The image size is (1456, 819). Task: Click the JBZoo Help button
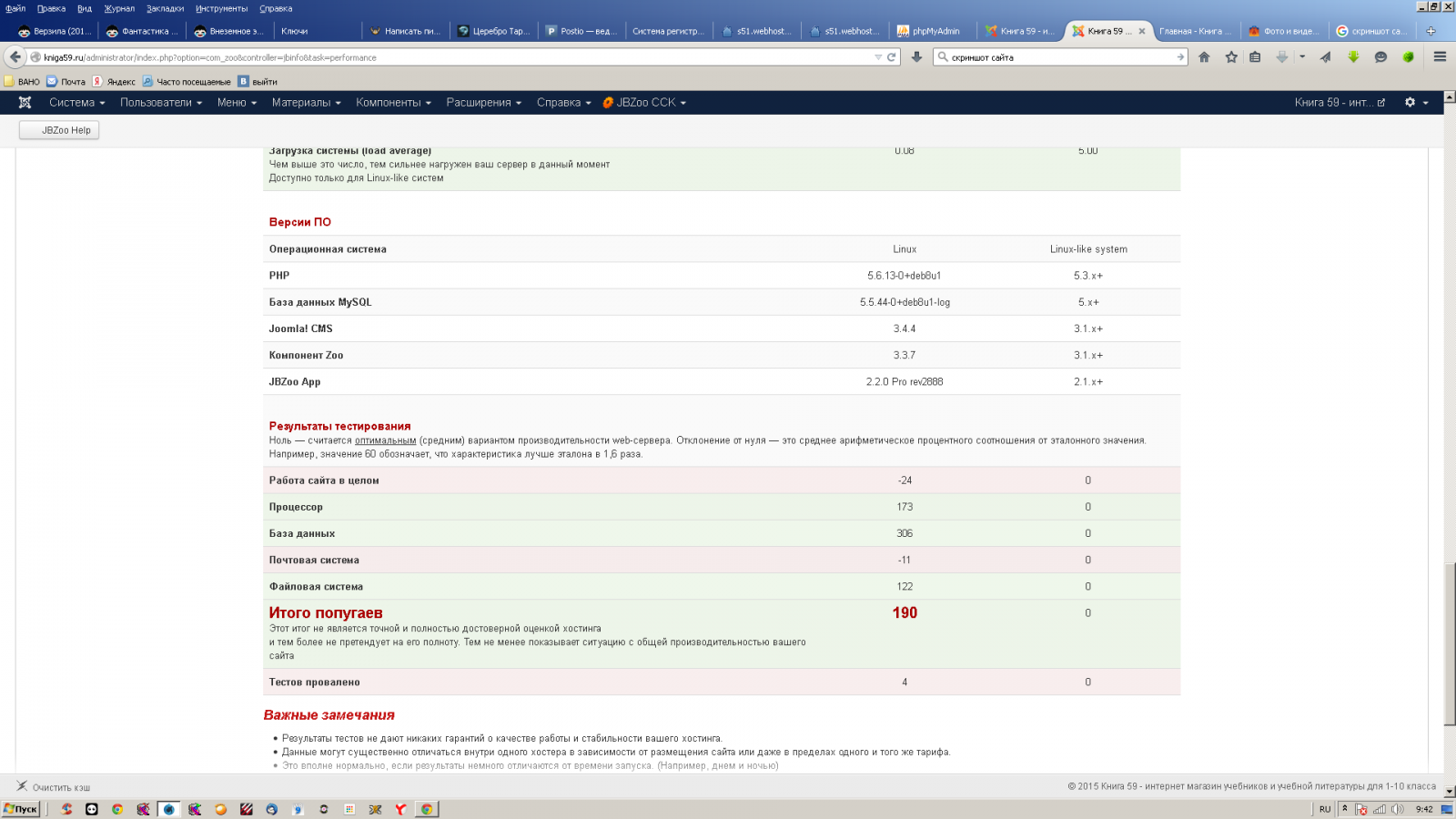[x=59, y=130]
